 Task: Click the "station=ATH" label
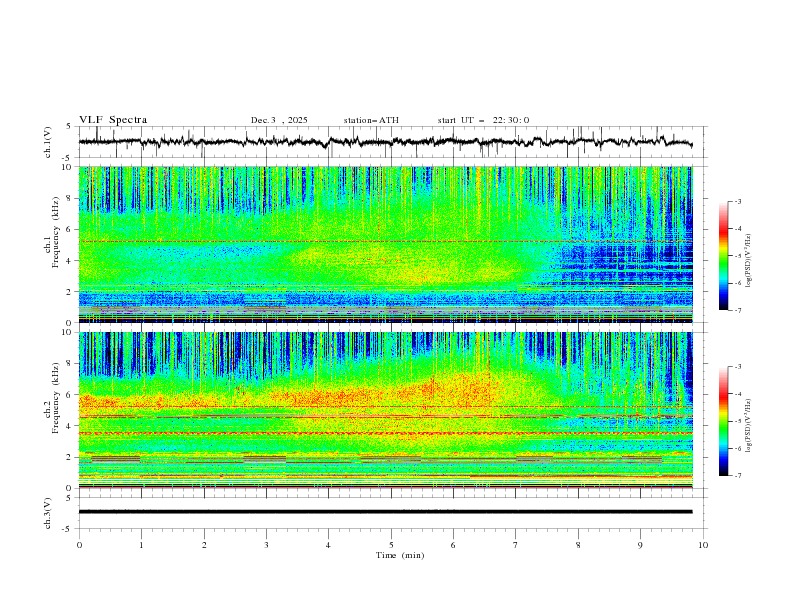371,120
